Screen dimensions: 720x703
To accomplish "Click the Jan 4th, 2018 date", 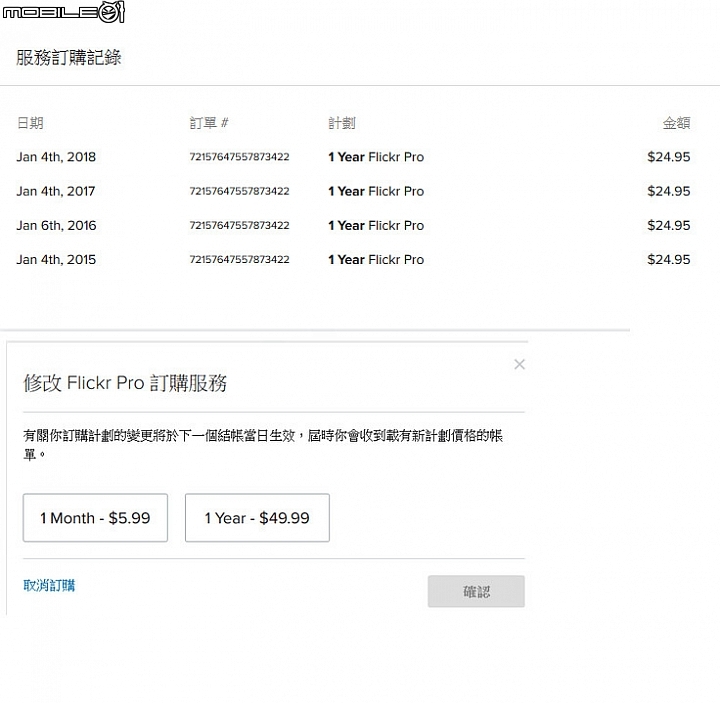I will click(x=56, y=157).
